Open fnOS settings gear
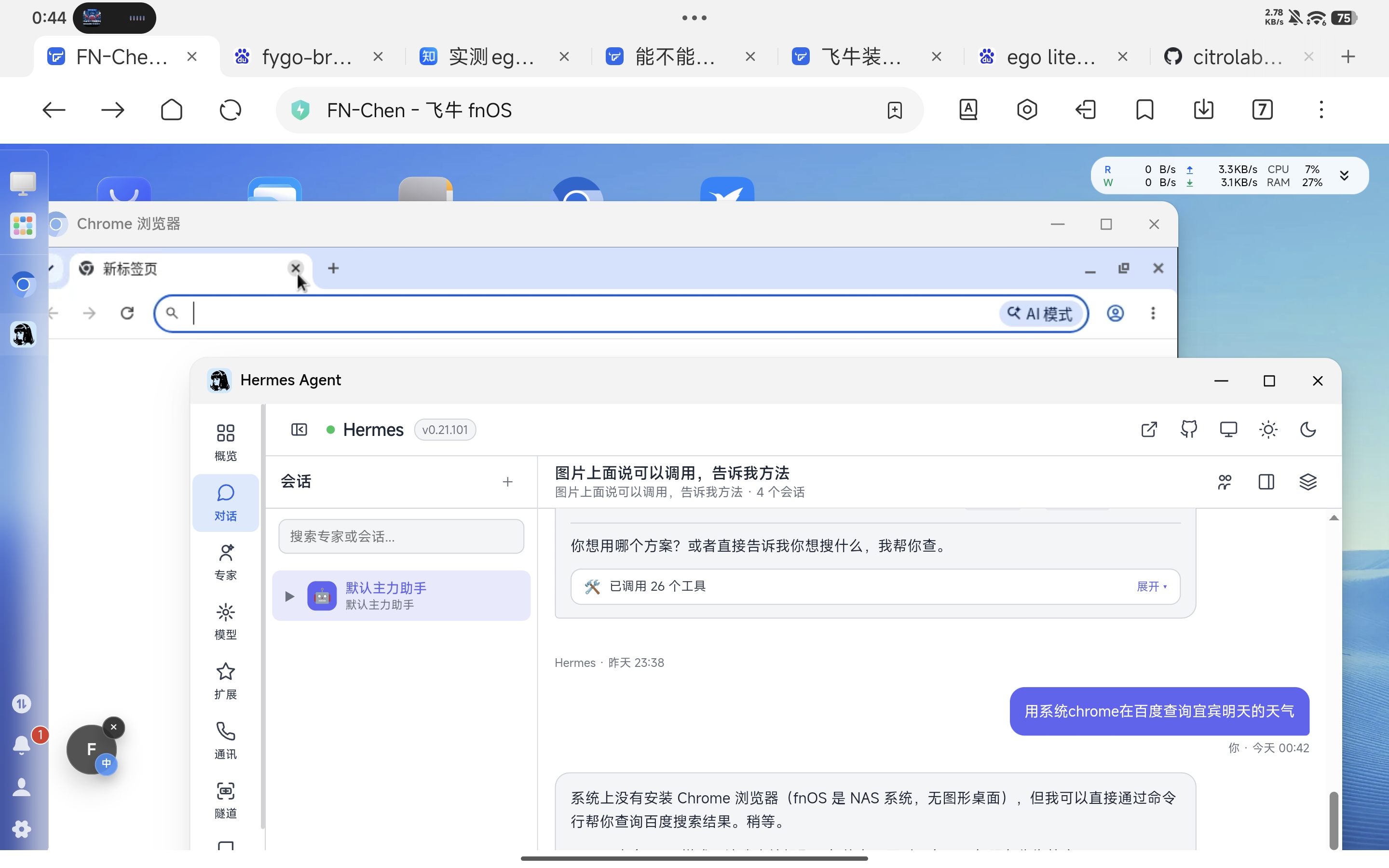The height and width of the screenshot is (868, 1389). tap(22, 829)
